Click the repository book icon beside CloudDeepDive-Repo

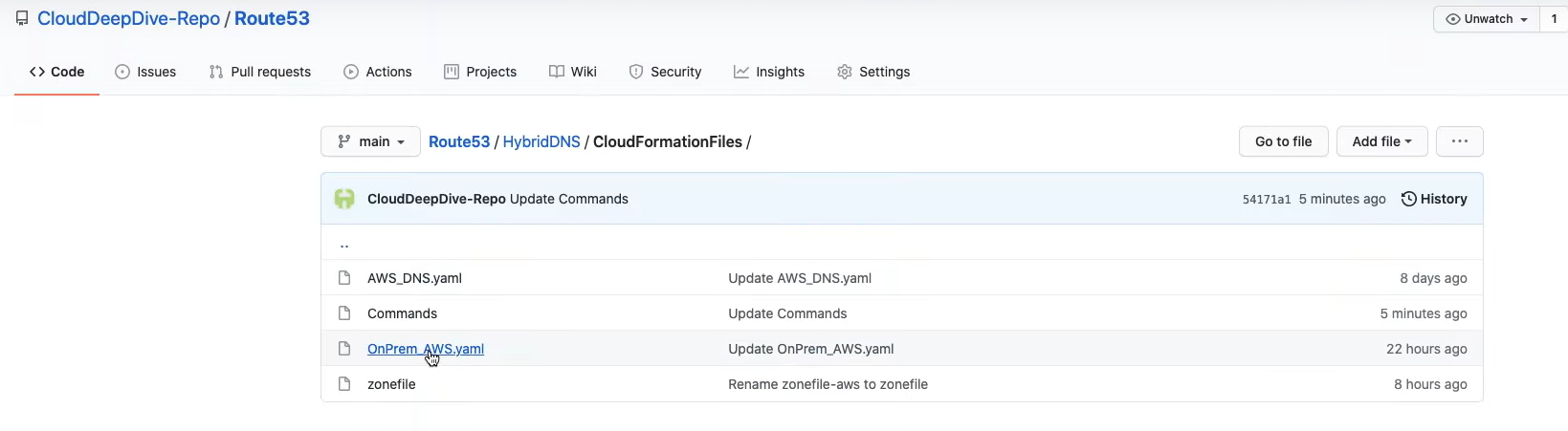tap(22, 18)
